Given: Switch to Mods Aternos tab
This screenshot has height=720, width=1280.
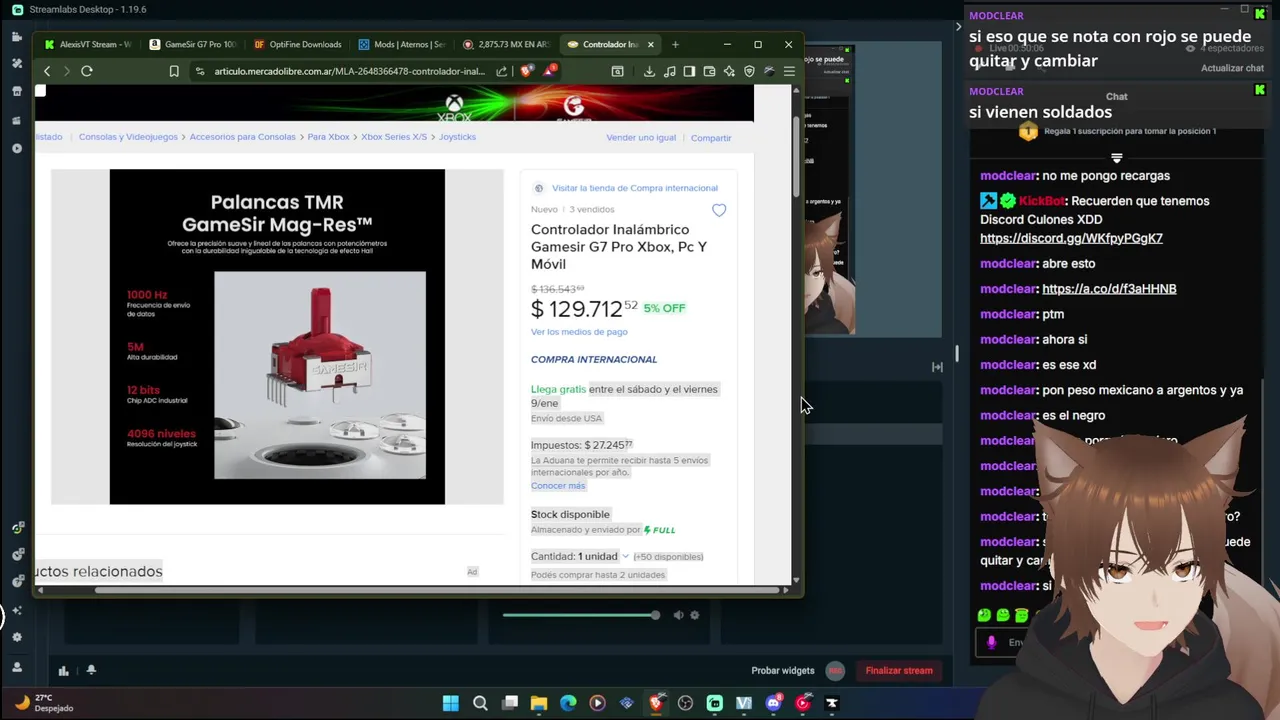Looking at the screenshot, I should pos(402,44).
